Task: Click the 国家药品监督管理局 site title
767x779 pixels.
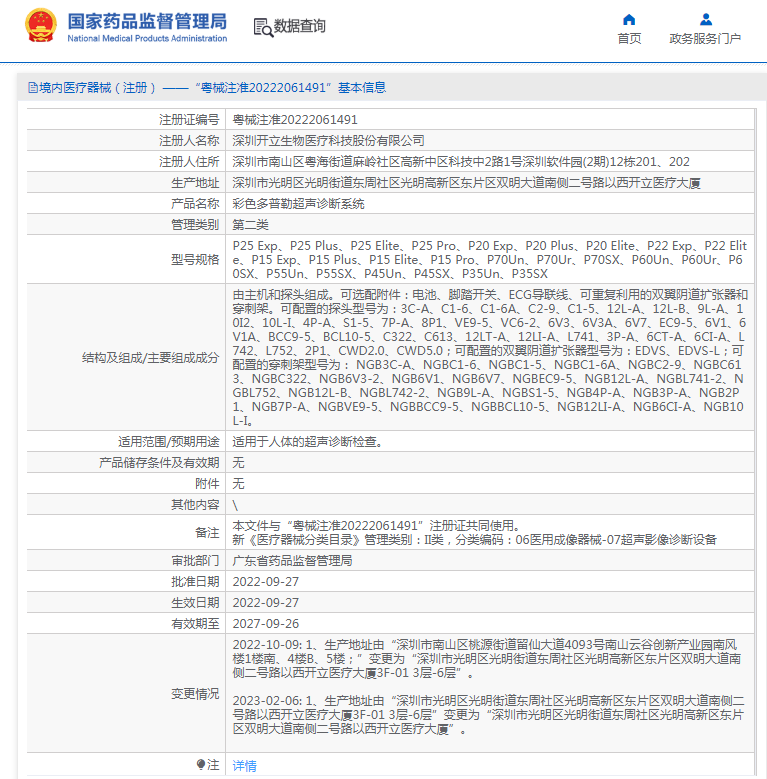Action: (147, 21)
